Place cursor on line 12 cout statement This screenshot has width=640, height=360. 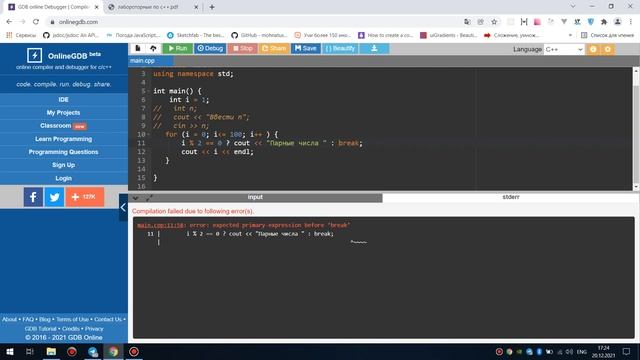217,152
